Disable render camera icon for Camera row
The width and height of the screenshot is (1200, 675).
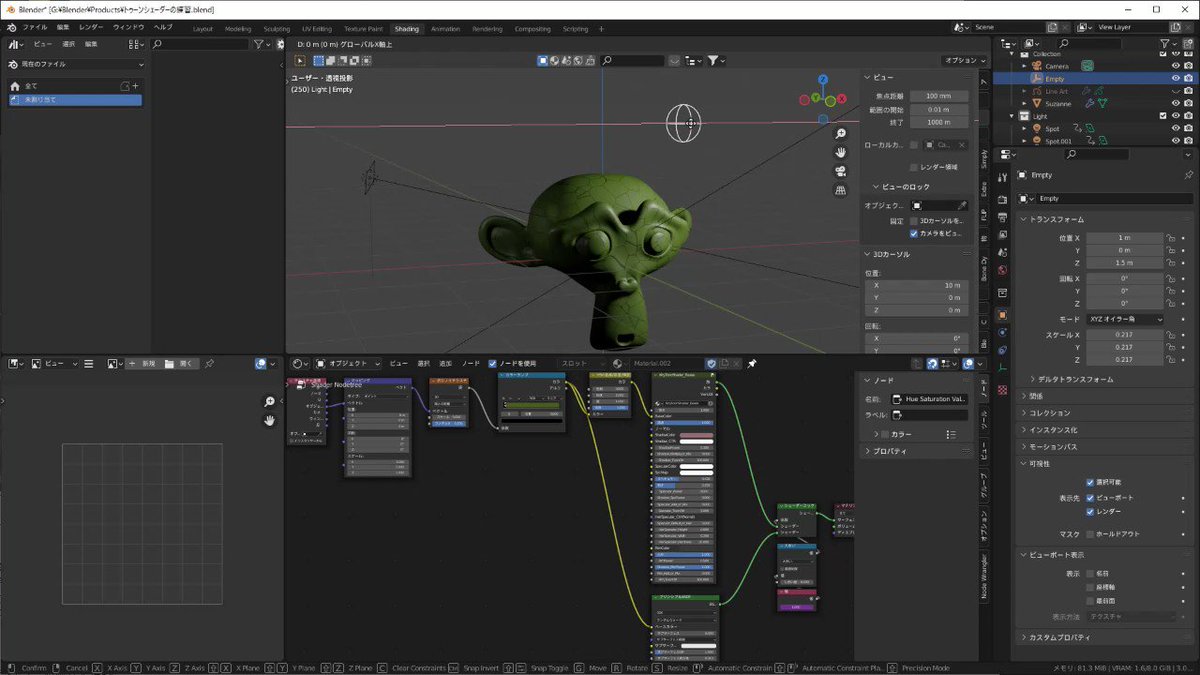[x=1189, y=66]
